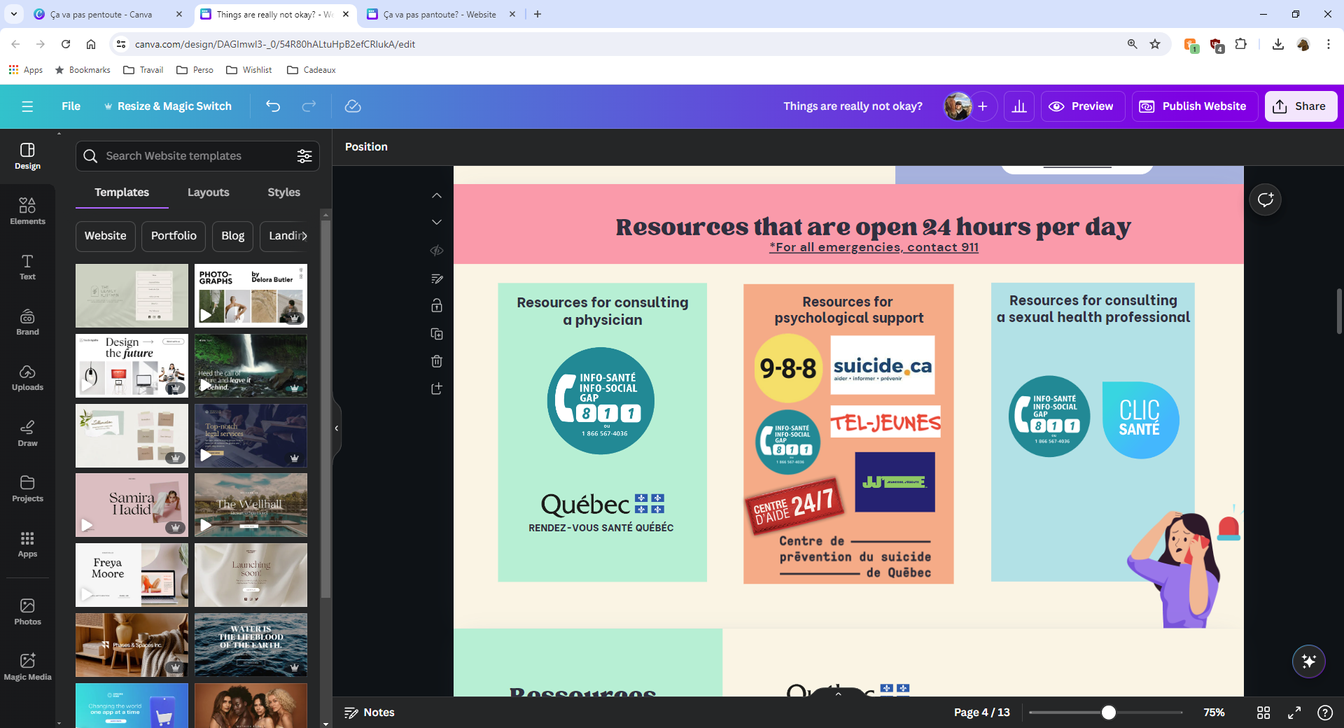Image resolution: width=1344 pixels, height=728 pixels.
Task: Open the Notes panel
Action: (369, 712)
